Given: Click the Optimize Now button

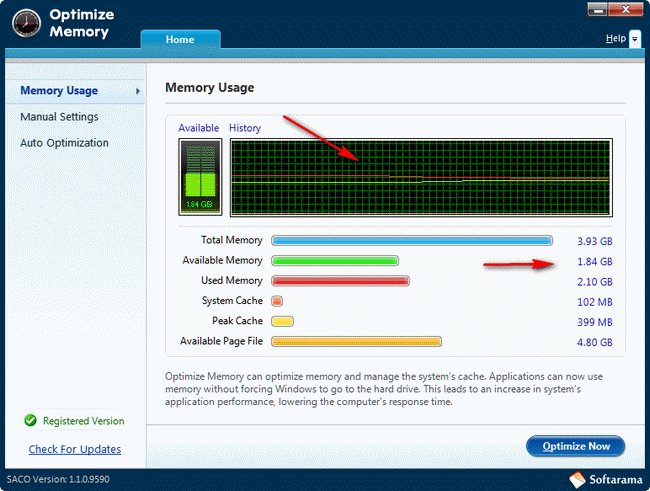Looking at the screenshot, I should coord(575,446).
